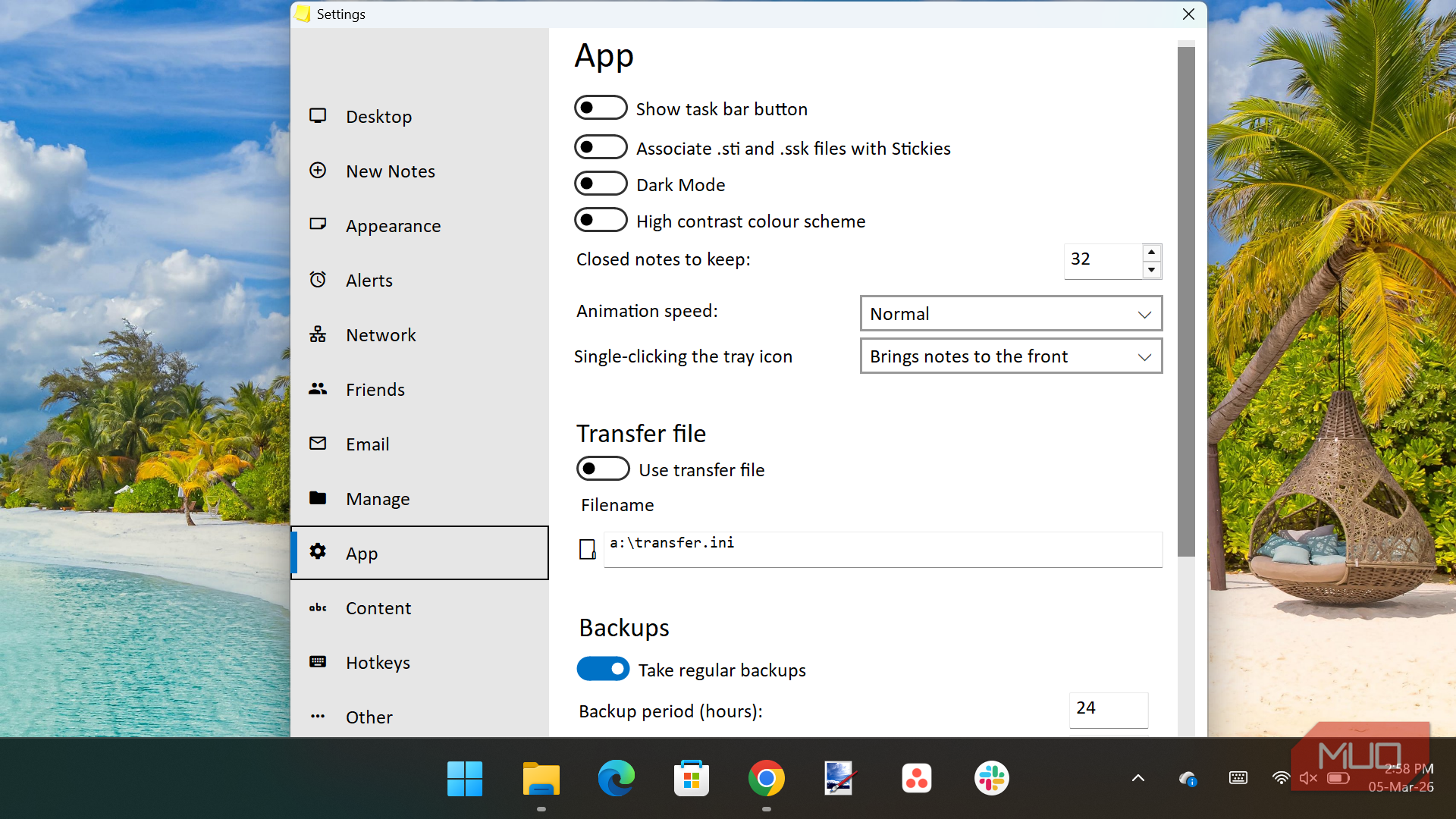Image resolution: width=1456 pixels, height=819 pixels.
Task: Click the Backup period hours field
Action: (1109, 710)
